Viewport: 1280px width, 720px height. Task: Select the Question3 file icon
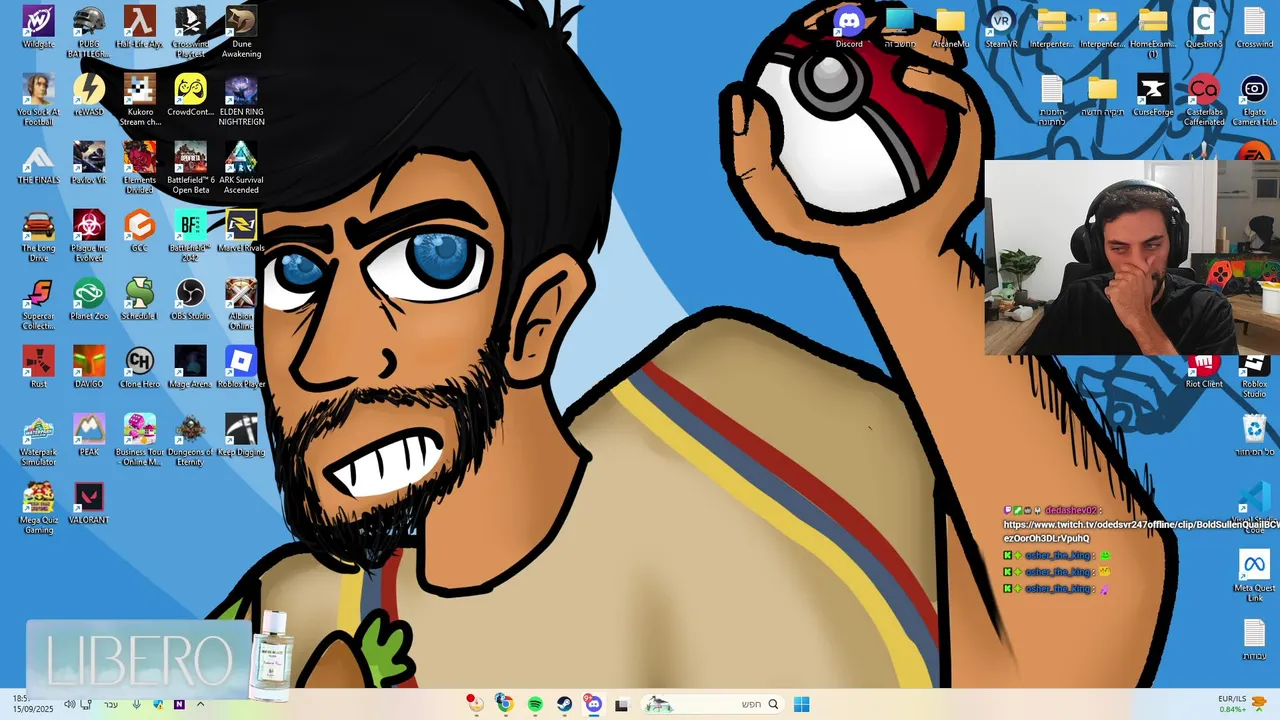pos(1204,27)
